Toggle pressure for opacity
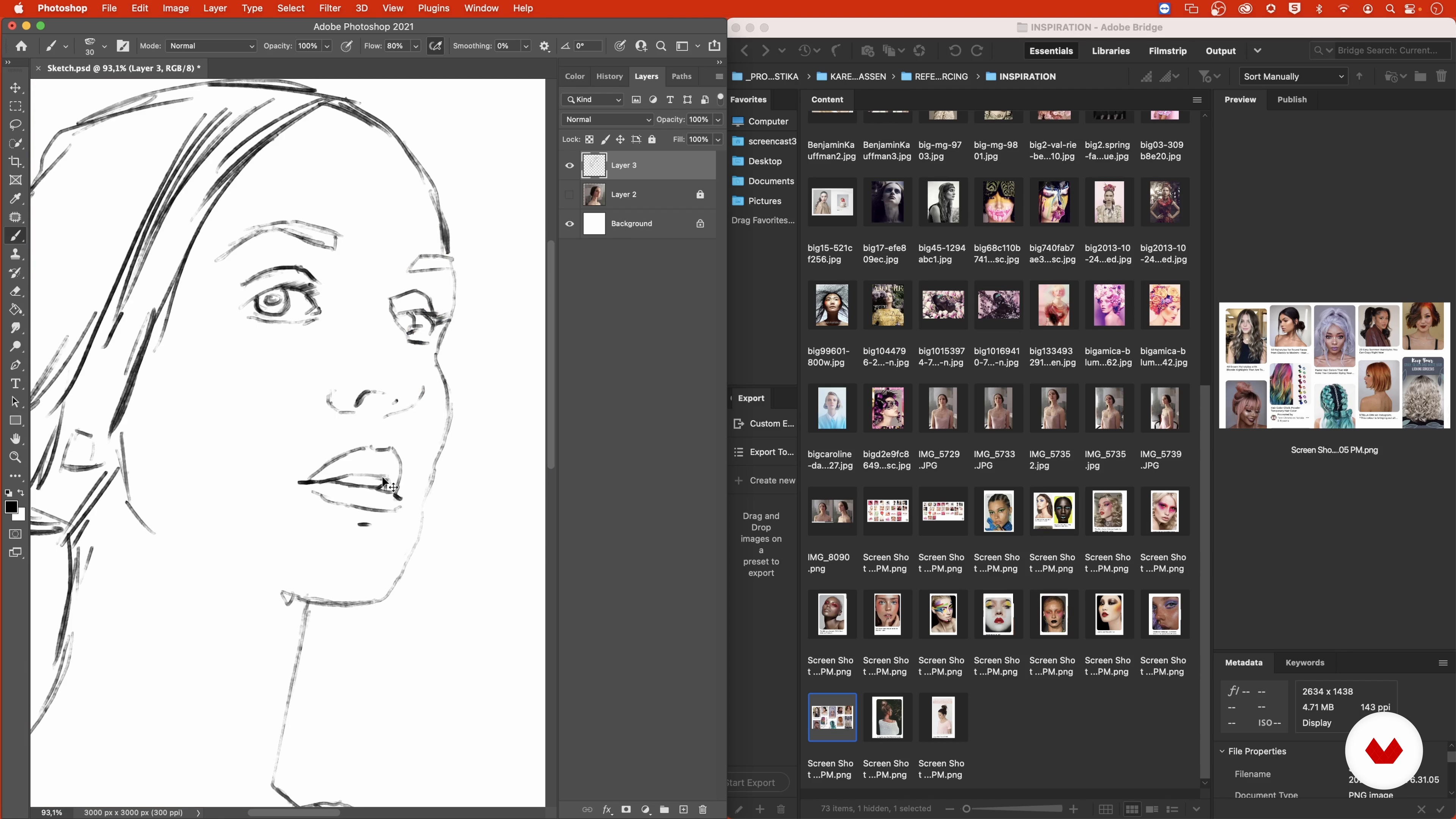 tap(347, 46)
